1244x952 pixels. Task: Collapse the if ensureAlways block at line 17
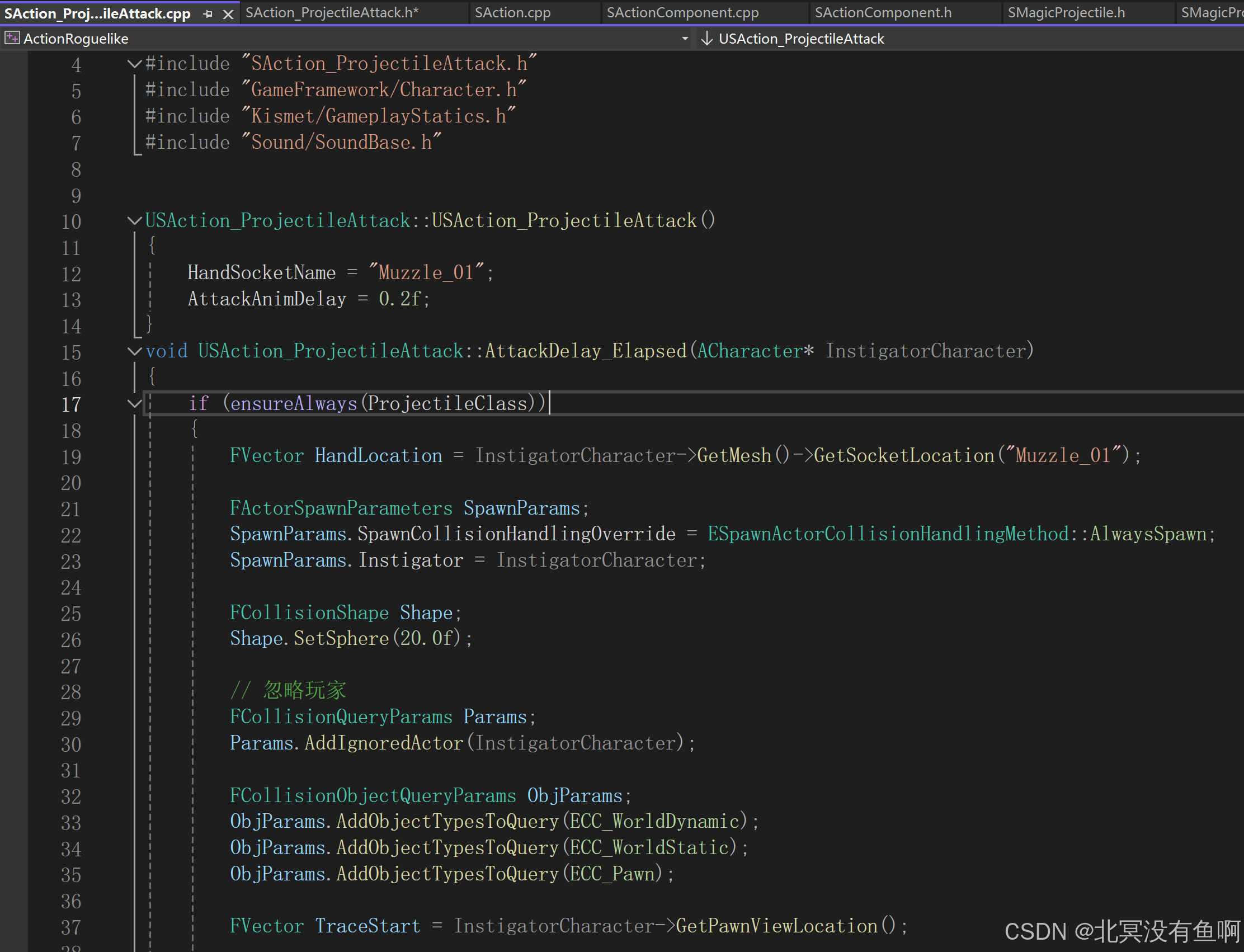pos(134,403)
